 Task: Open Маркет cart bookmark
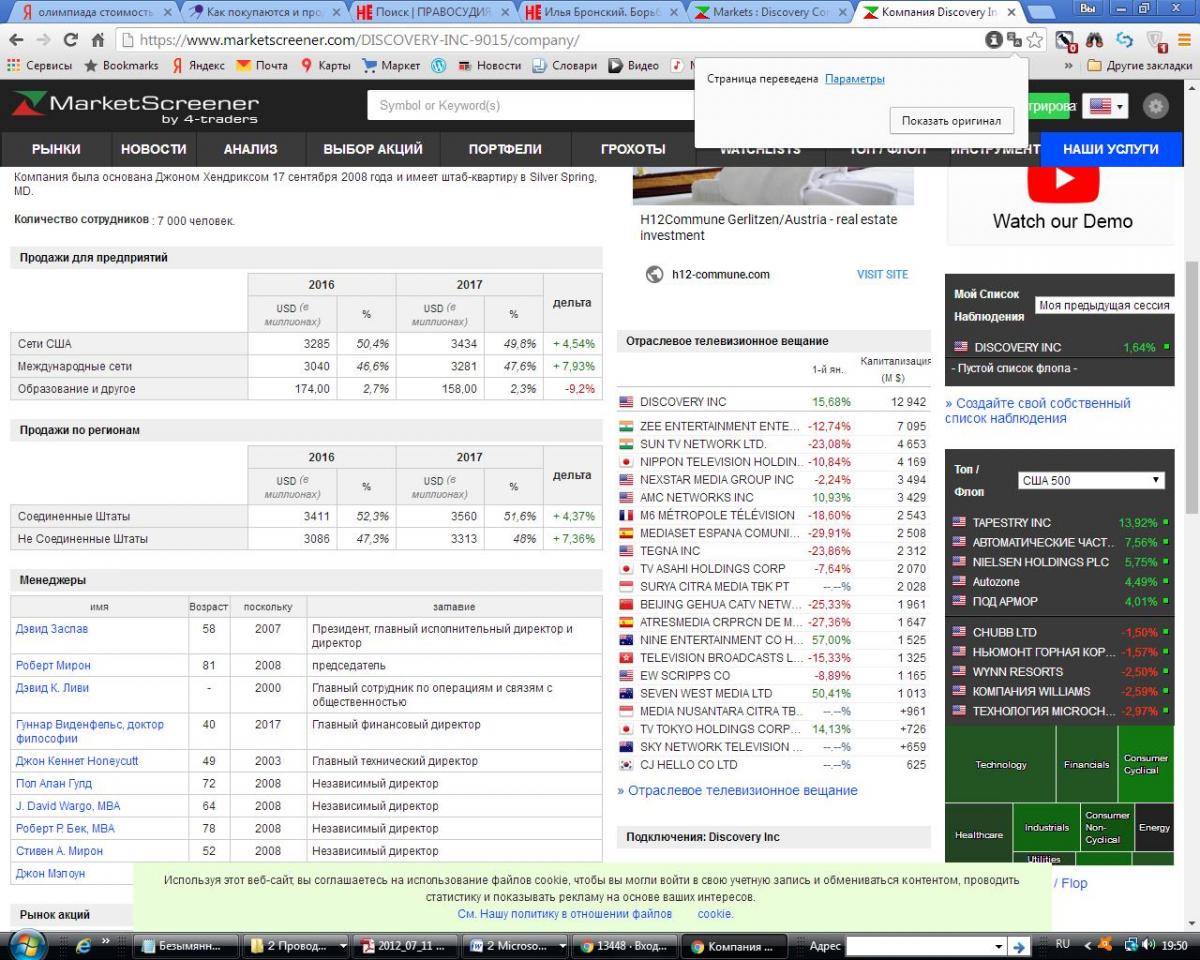point(392,66)
